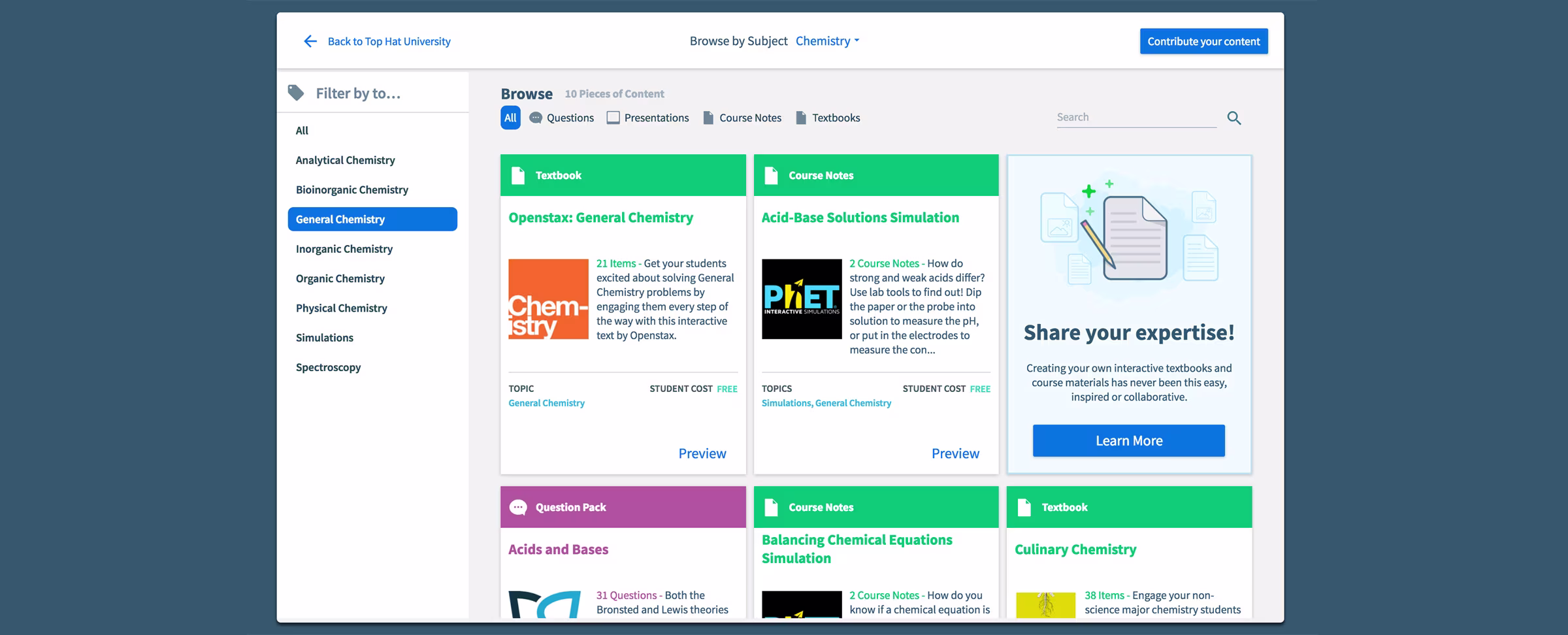The image size is (1568, 635).
Task: Open Balancing Chemical Equations Simulation title
Action: (x=857, y=549)
